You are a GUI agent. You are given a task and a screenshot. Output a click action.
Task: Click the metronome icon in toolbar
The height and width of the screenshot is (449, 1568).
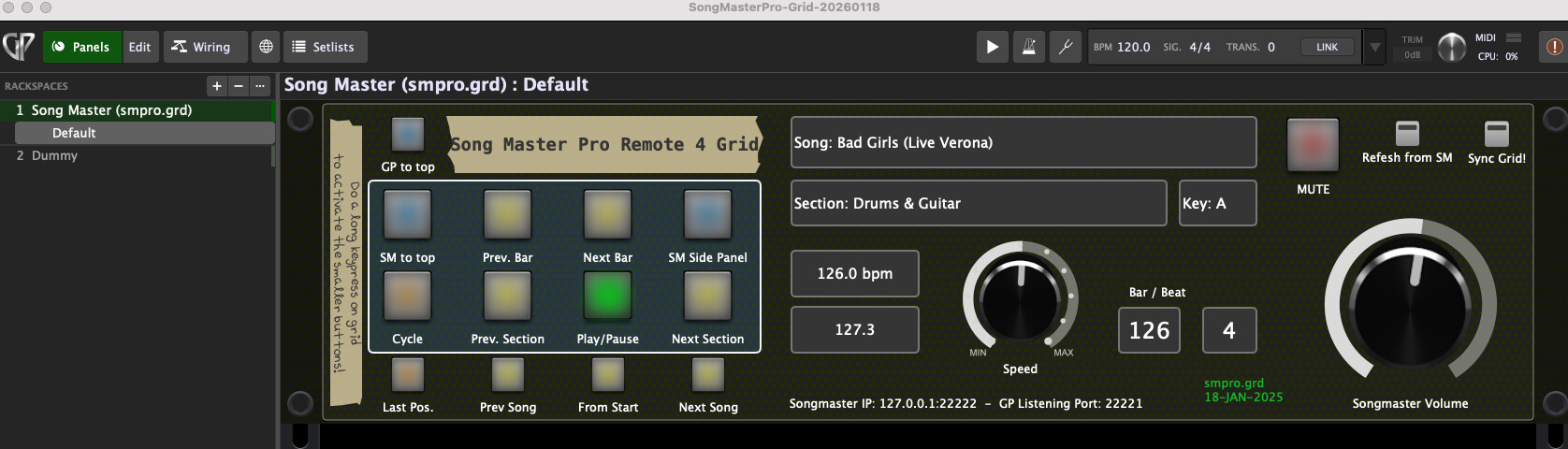(1028, 47)
